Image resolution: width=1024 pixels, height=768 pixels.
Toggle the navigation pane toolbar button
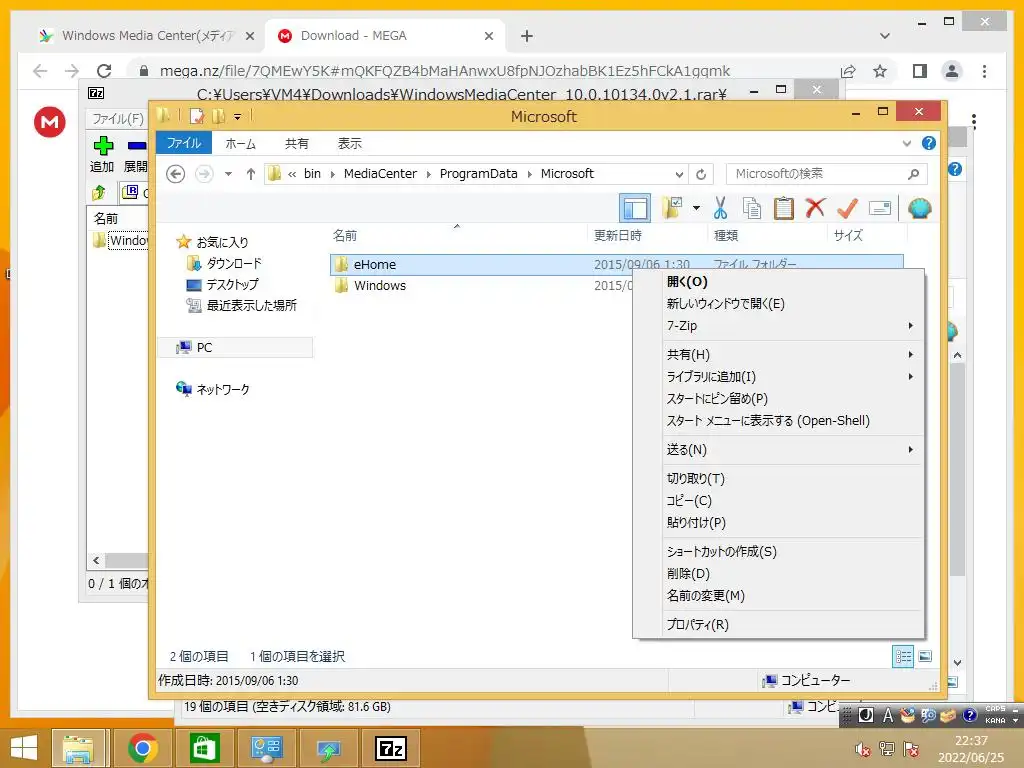click(x=635, y=208)
